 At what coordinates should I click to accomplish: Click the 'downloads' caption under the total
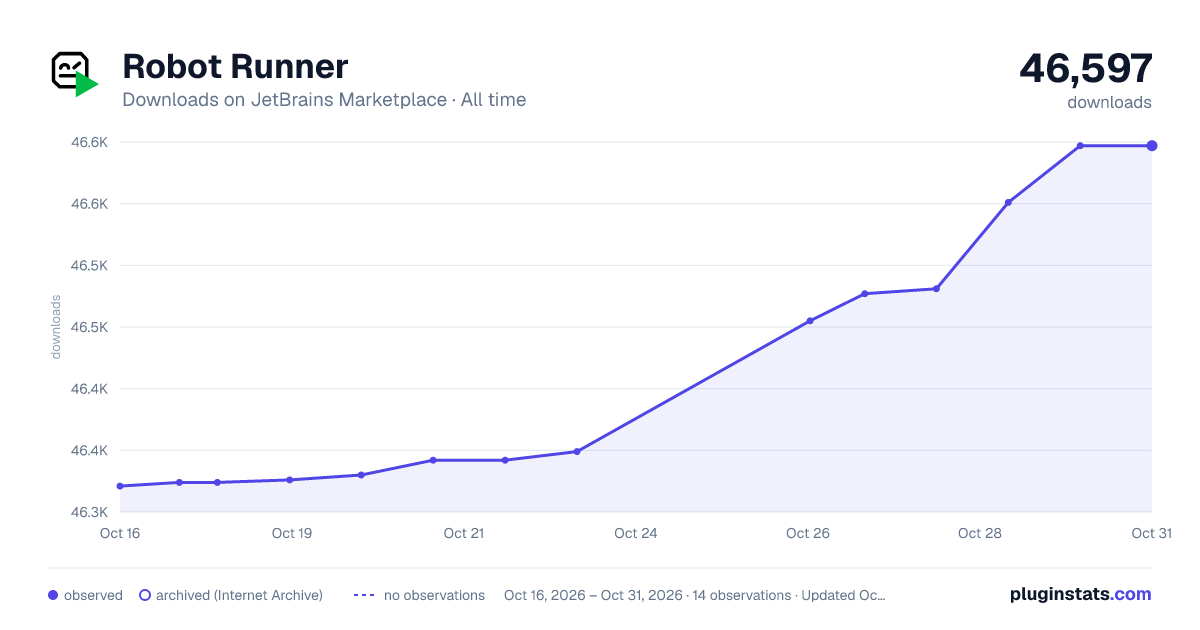(1109, 102)
